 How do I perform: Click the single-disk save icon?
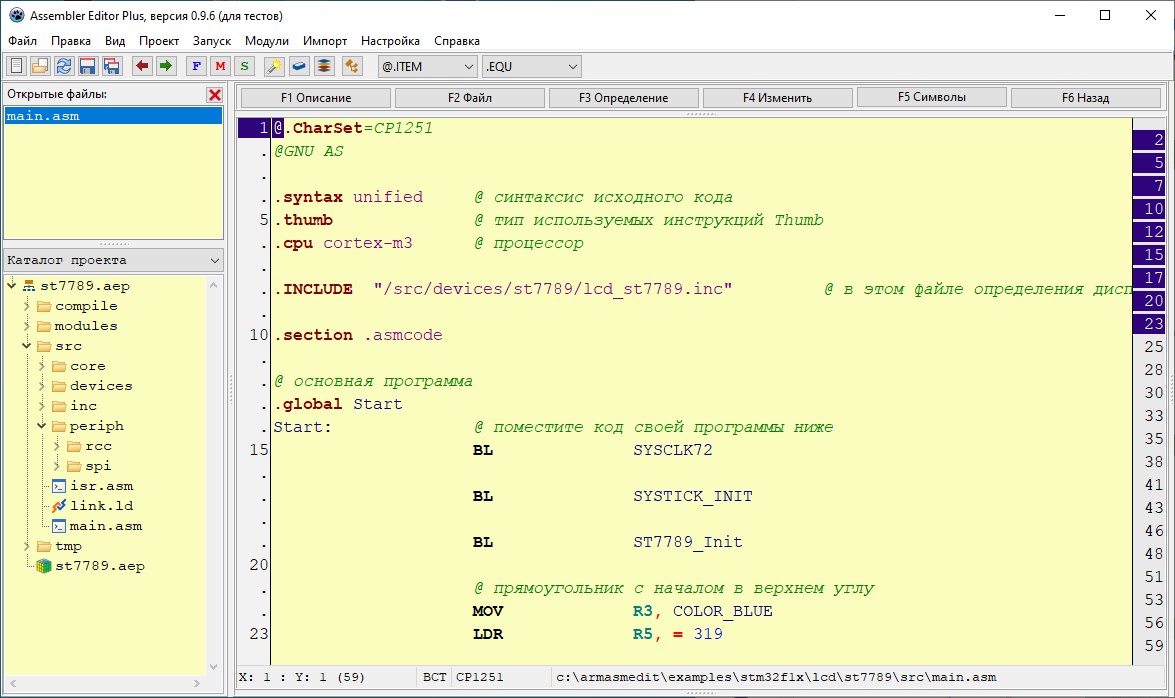[88, 67]
